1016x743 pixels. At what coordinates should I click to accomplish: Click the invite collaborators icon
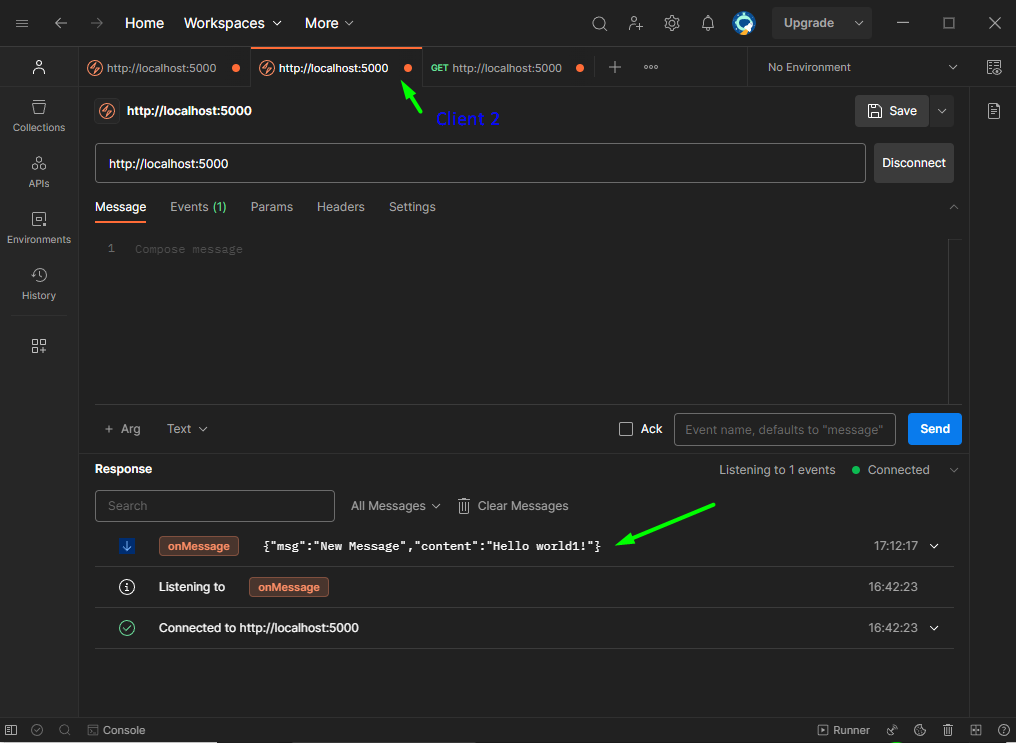pos(636,23)
